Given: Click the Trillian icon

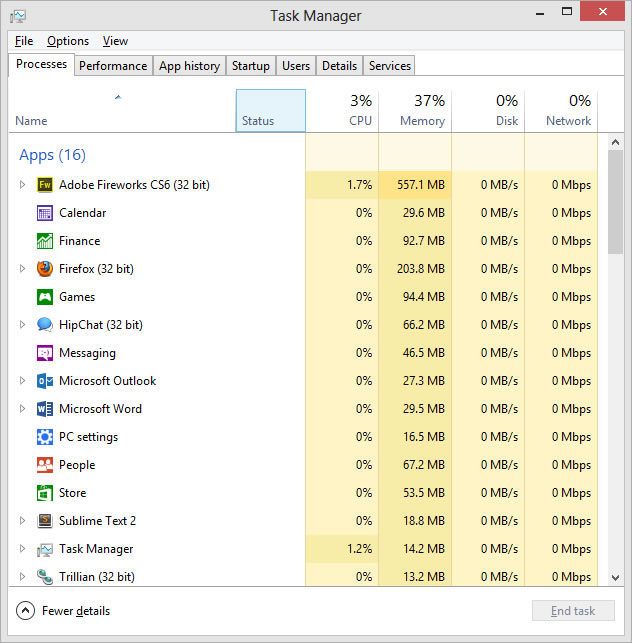Looking at the screenshot, I should click(x=45, y=577).
